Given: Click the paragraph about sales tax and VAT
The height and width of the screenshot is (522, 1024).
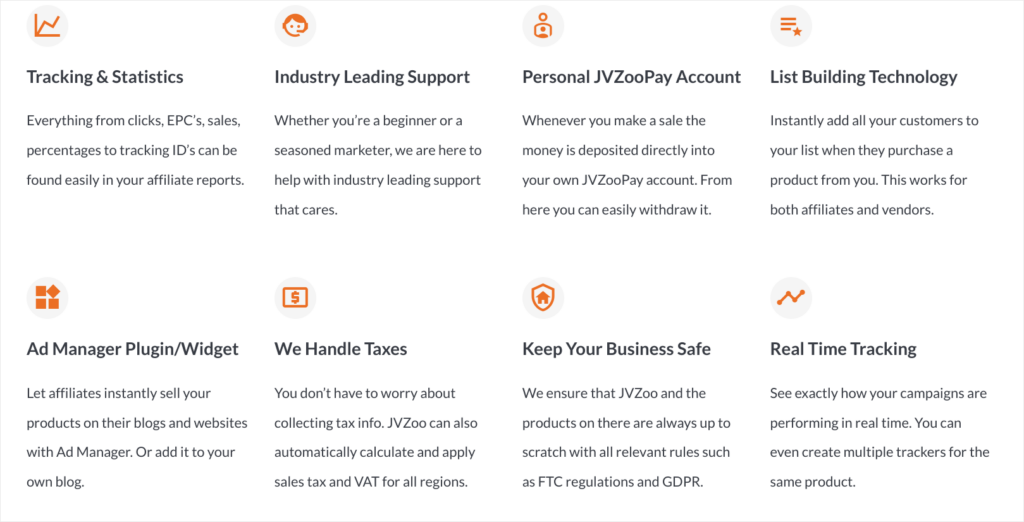Looking at the screenshot, I should [x=376, y=438].
